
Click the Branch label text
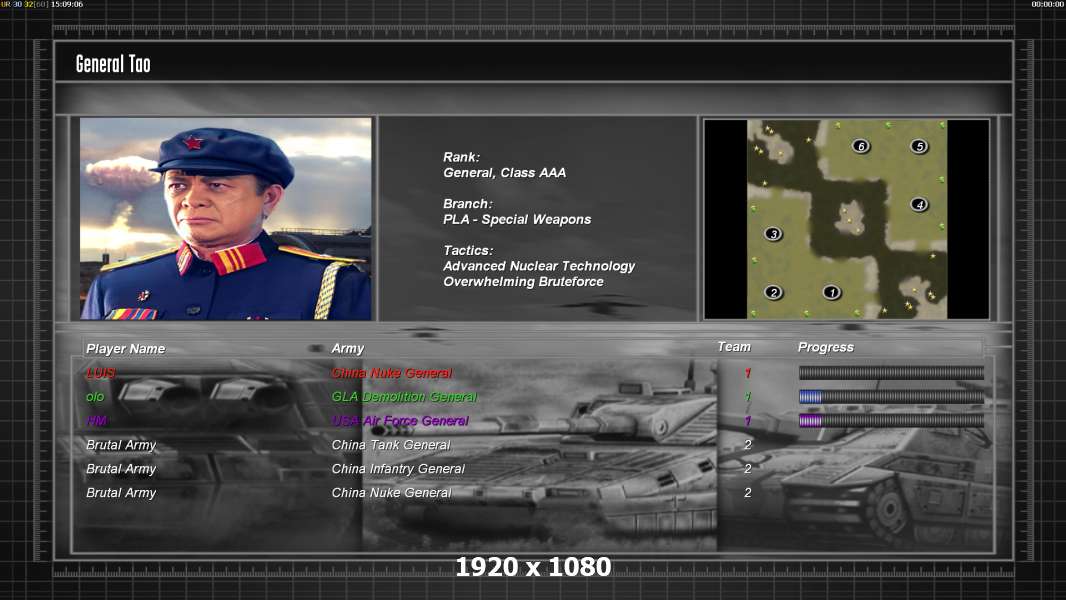[468, 204]
